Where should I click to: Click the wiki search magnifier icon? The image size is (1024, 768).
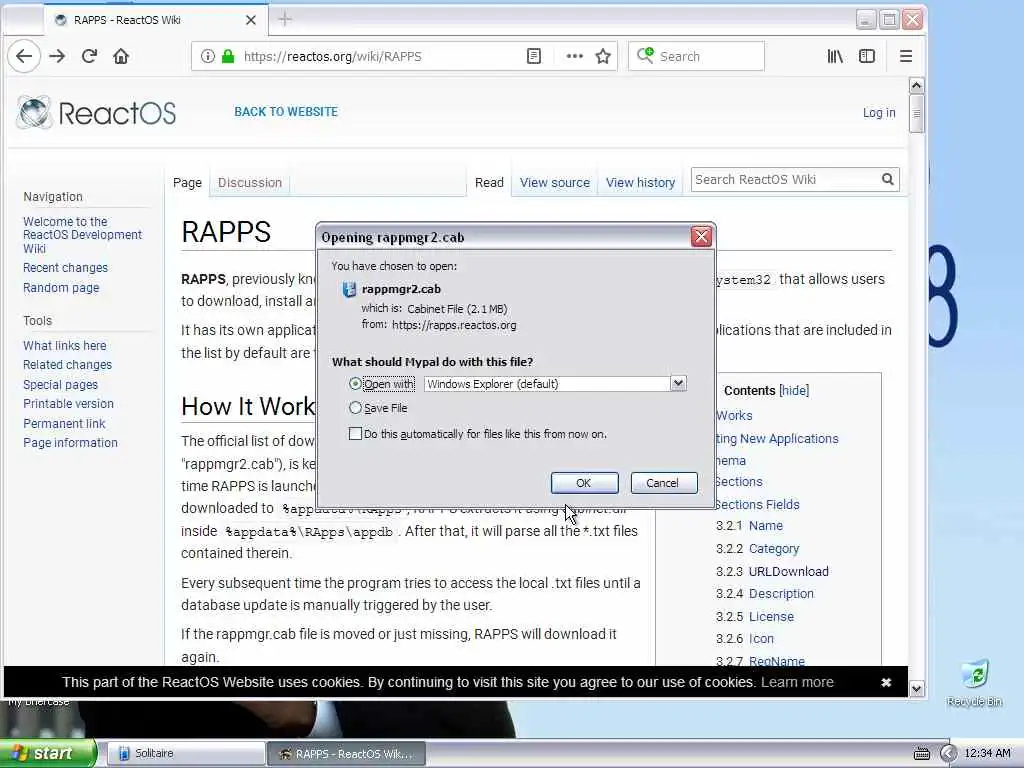[x=888, y=180]
